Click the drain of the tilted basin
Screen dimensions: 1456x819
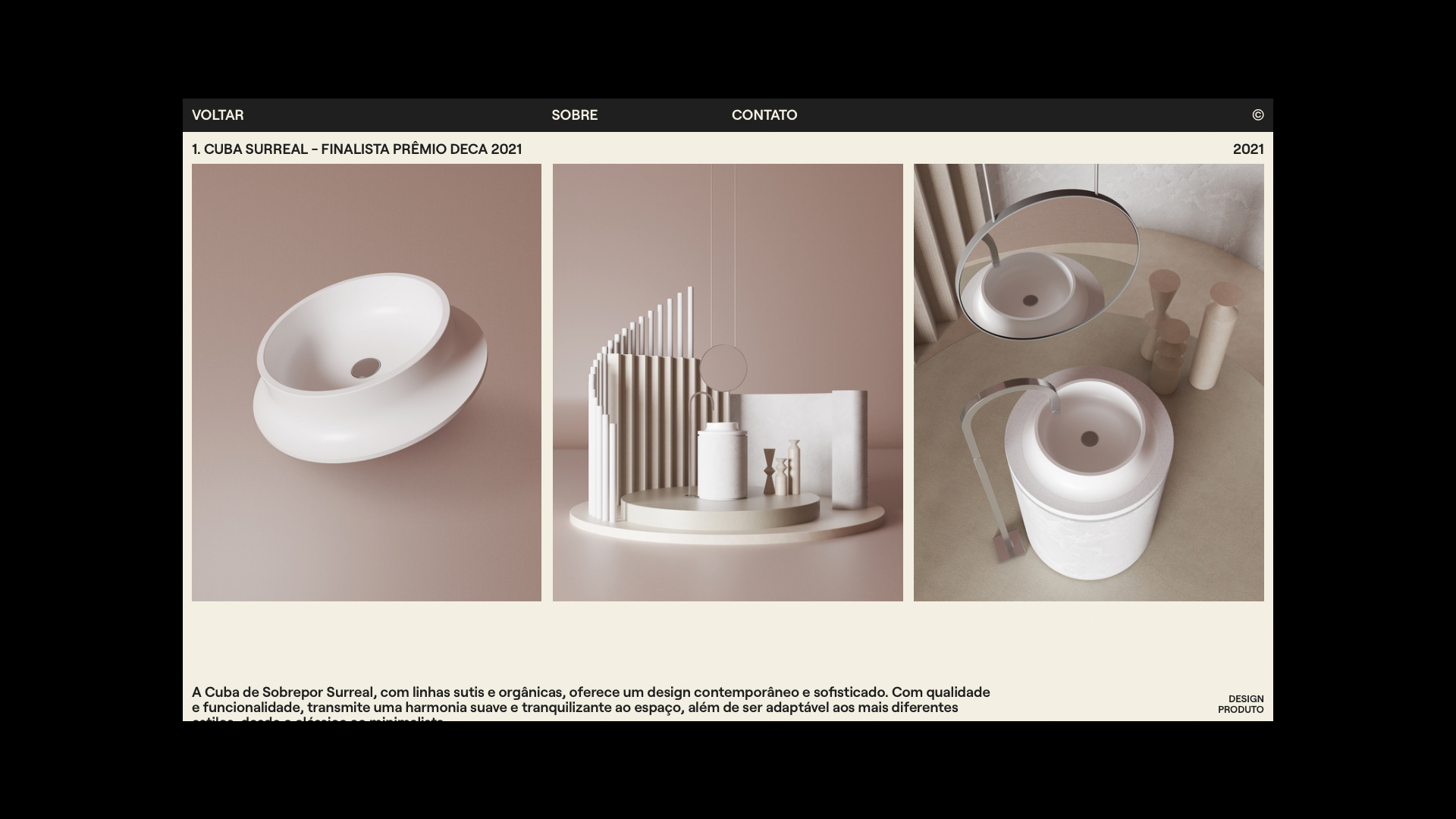tap(366, 368)
